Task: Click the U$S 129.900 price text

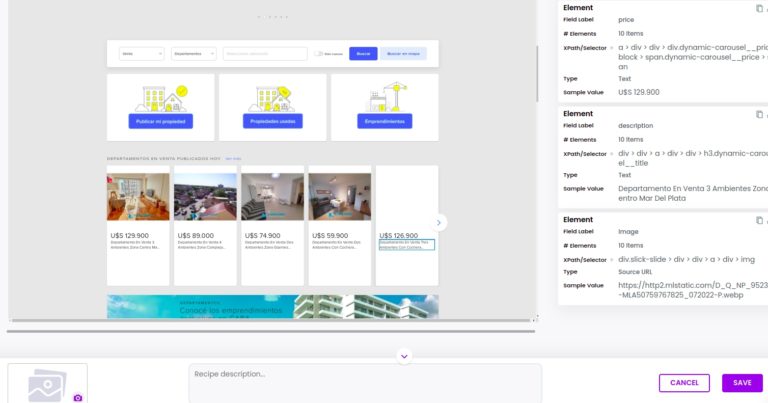Action: pos(129,236)
